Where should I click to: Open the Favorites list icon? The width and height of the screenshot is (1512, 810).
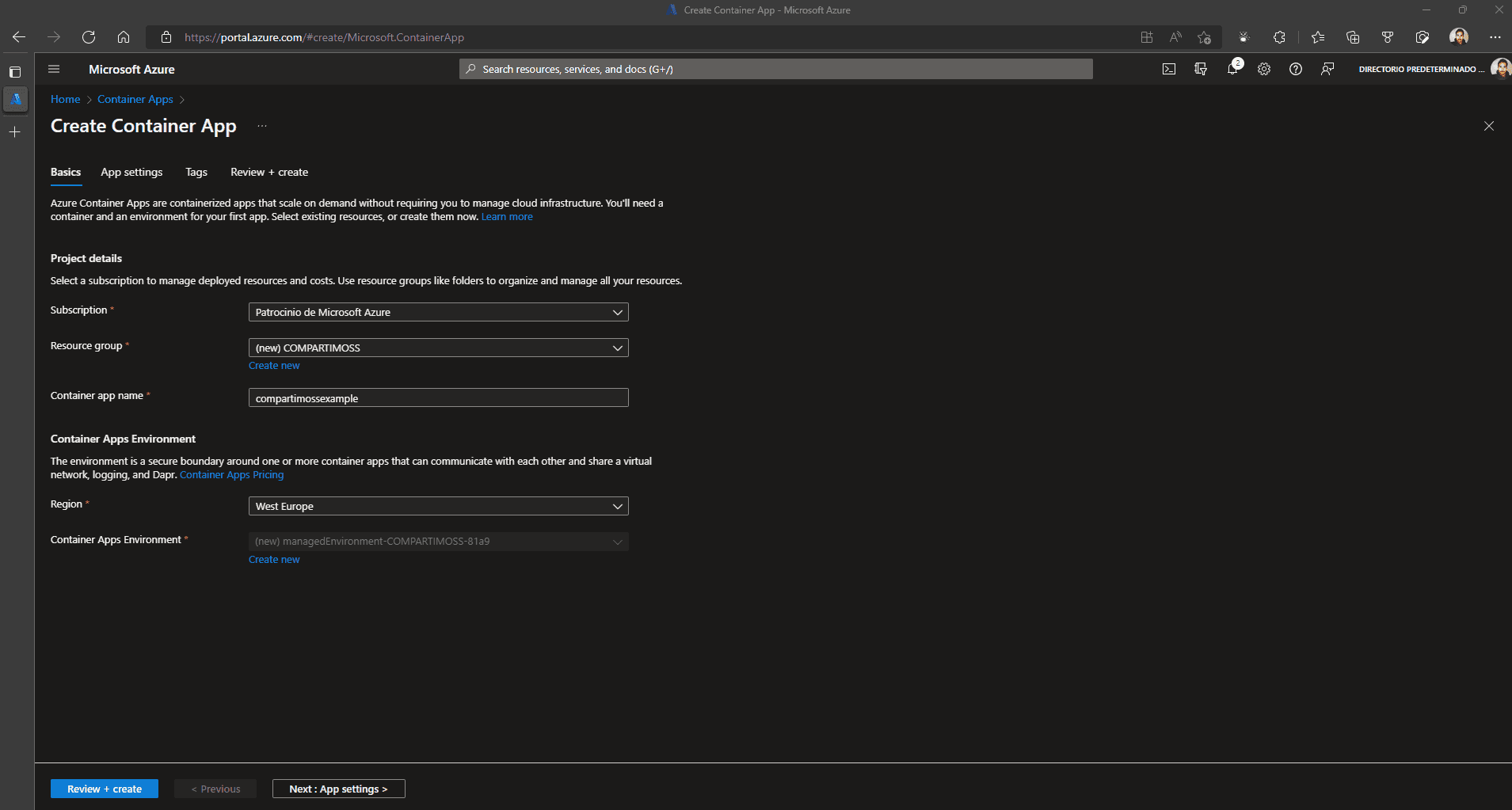coord(1318,37)
